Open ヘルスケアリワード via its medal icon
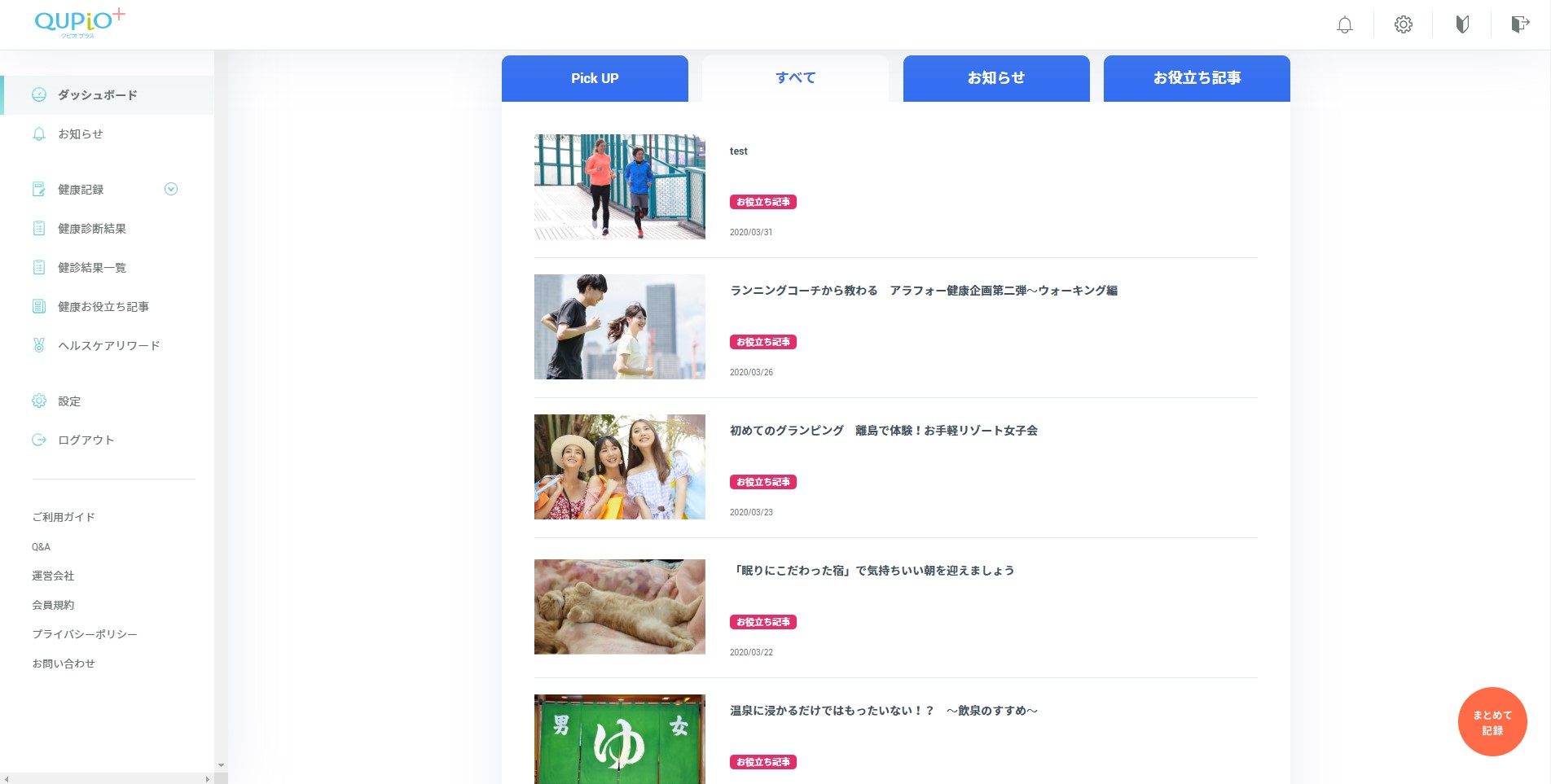The height and width of the screenshot is (784, 1551). pyautogui.click(x=38, y=345)
